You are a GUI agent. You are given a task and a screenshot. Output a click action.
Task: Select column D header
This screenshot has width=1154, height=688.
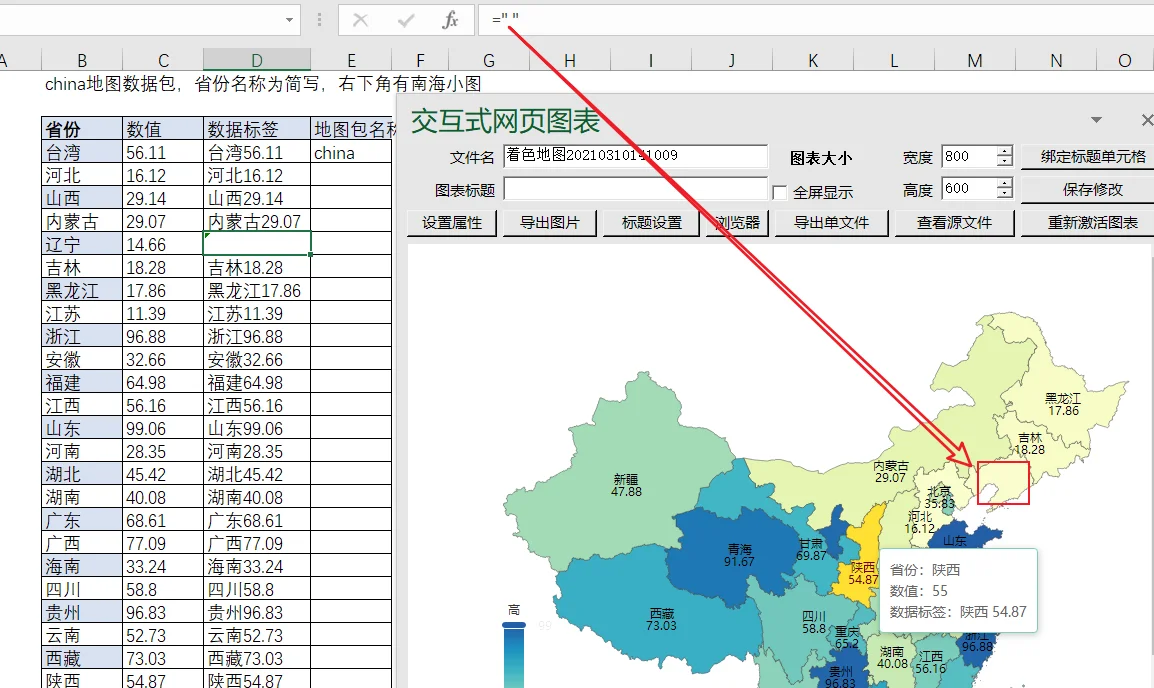(257, 60)
